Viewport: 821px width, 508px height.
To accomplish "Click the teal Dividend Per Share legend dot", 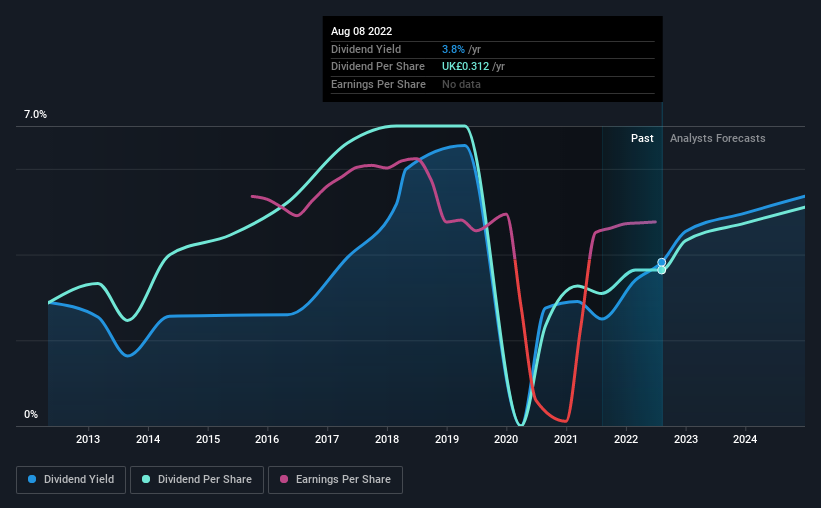I will coord(146,479).
